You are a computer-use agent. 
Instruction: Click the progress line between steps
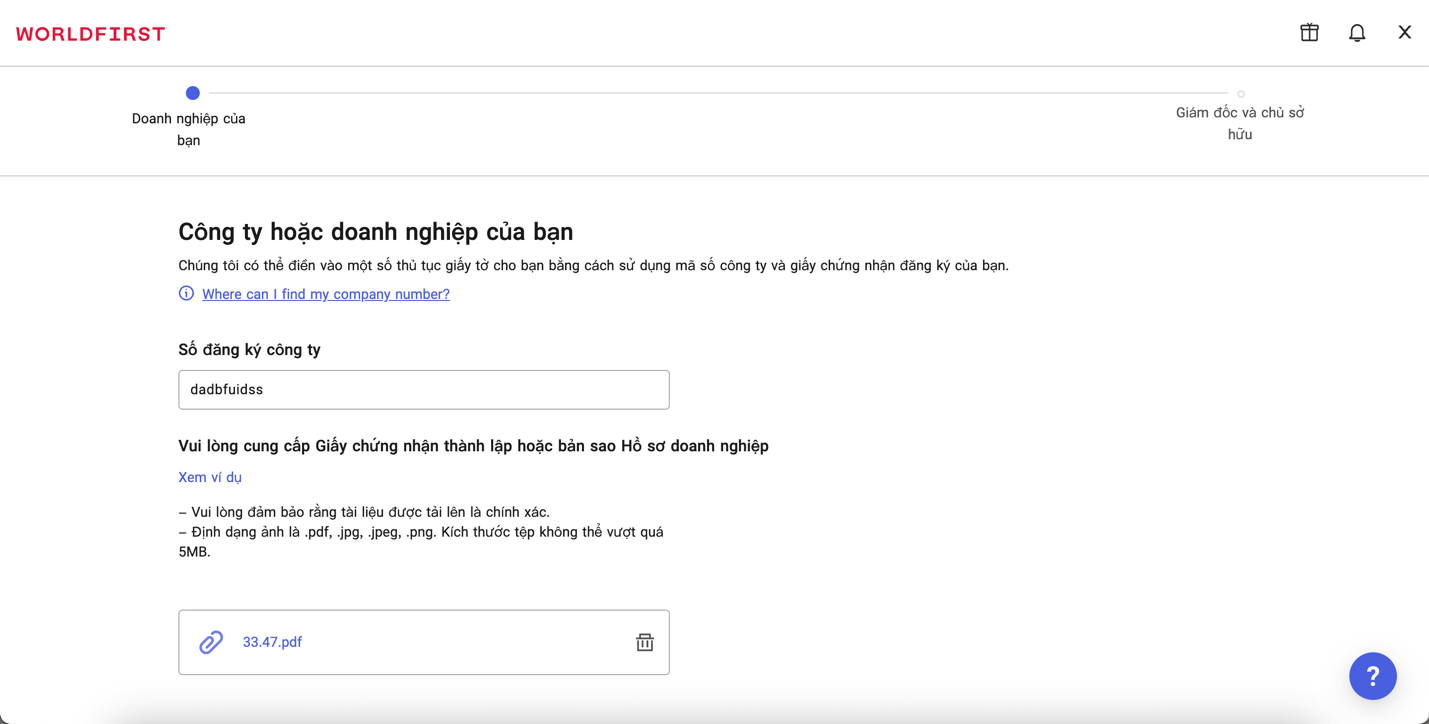click(716, 93)
